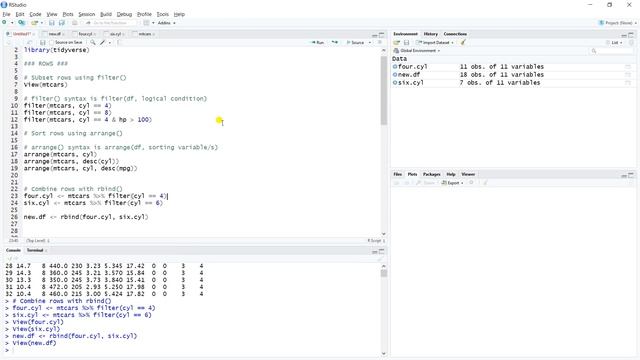Click the Find/Replace magnifier in the editor

(x=93, y=42)
